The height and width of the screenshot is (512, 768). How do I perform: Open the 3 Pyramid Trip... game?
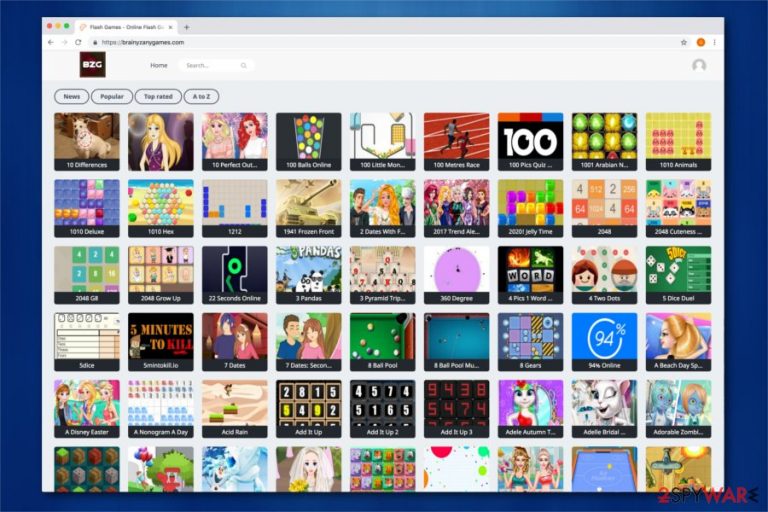pyautogui.click(x=383, y=275)
